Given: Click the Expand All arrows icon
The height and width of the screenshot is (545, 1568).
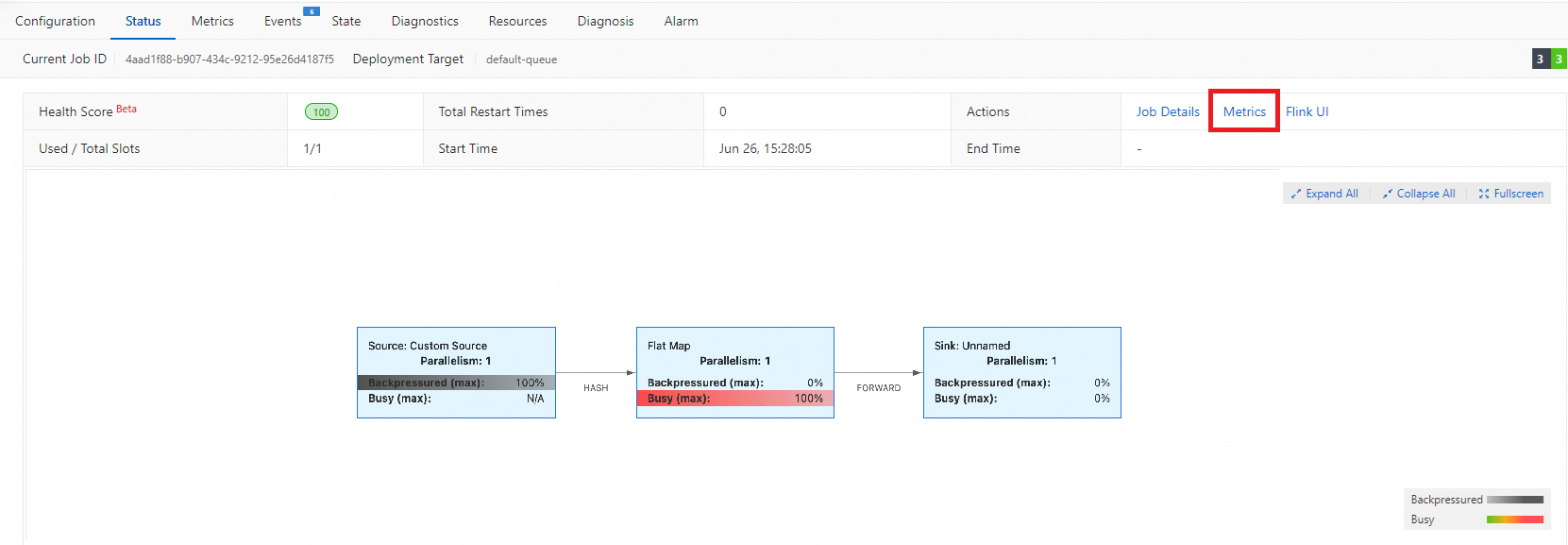Looking at the screenshot, I should coord(1296,194).
